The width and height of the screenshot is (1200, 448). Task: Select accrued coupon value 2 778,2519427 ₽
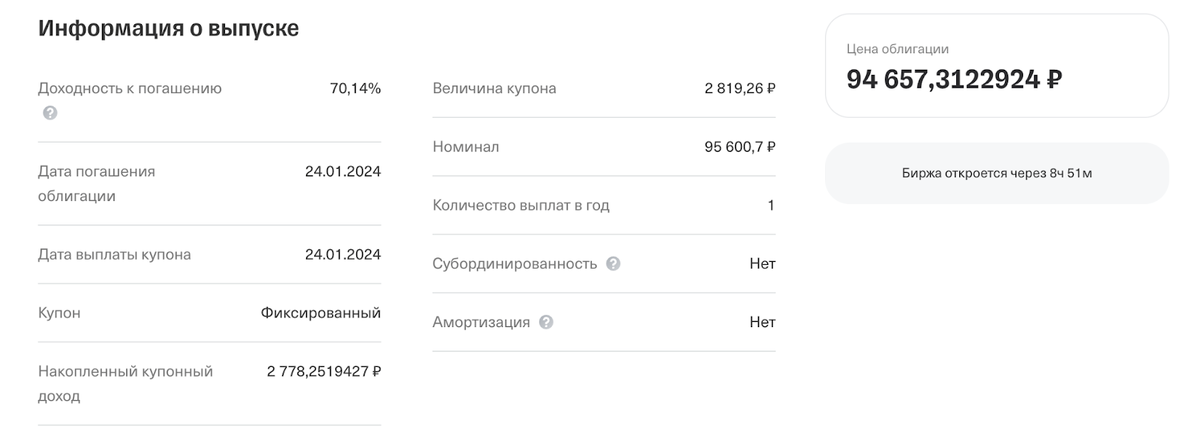tap(324, 371)
